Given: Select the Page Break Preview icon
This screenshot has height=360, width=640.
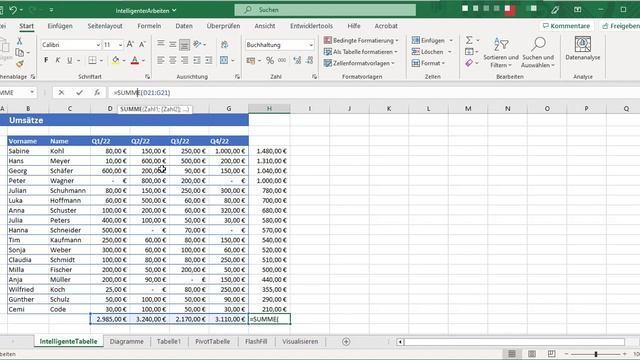Looking at the screenshot, I should [x=551, y=353].
